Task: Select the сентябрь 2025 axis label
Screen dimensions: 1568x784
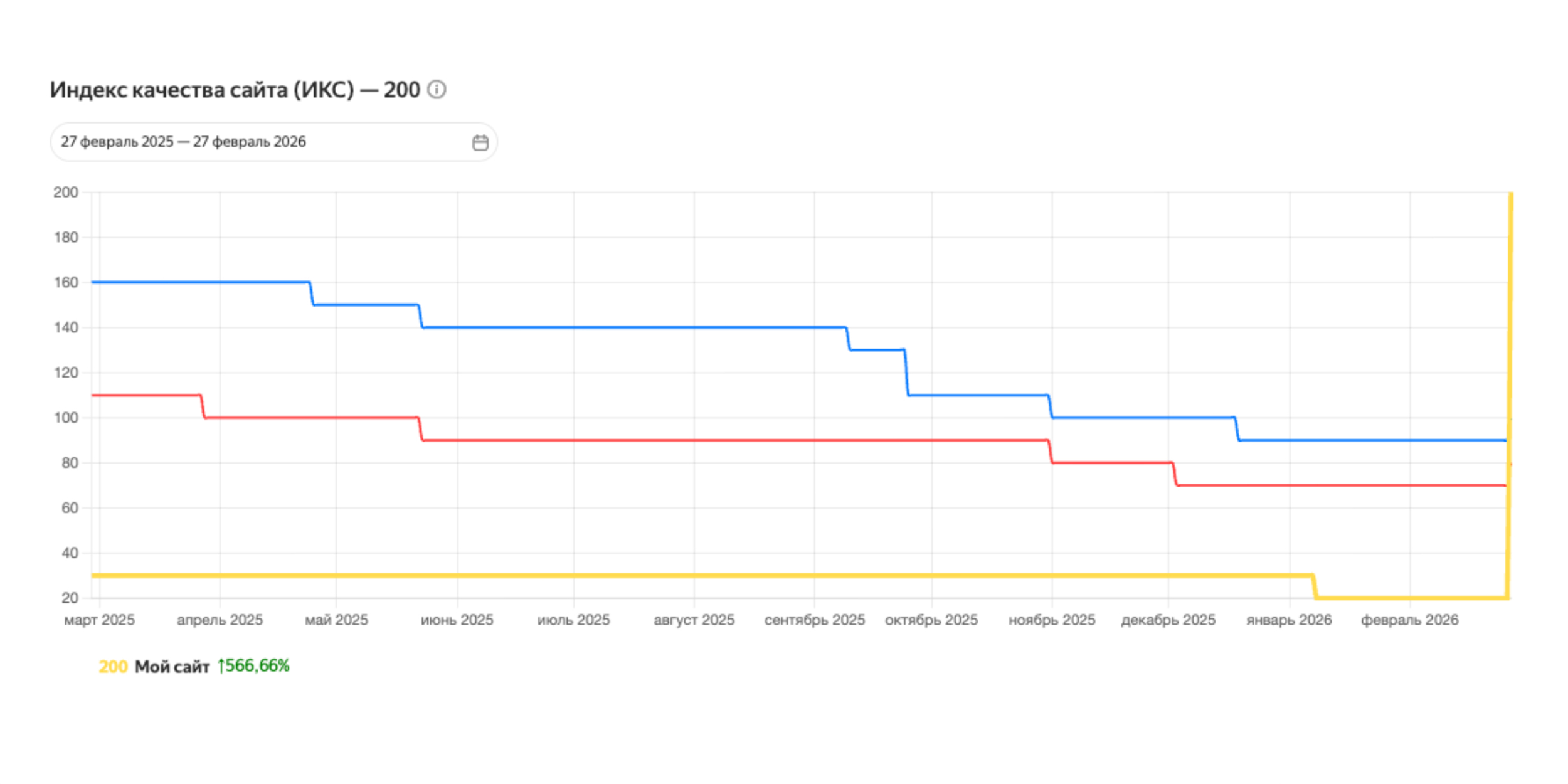Action: [814, 620]
